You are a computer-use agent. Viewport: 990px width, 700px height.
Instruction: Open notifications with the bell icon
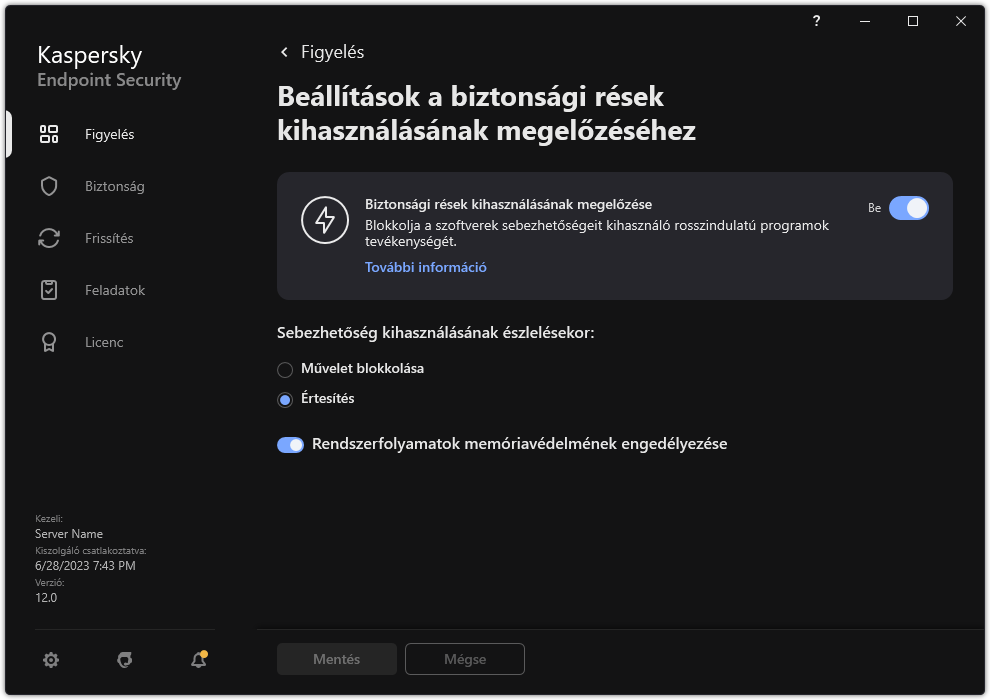tap(196, 661)
